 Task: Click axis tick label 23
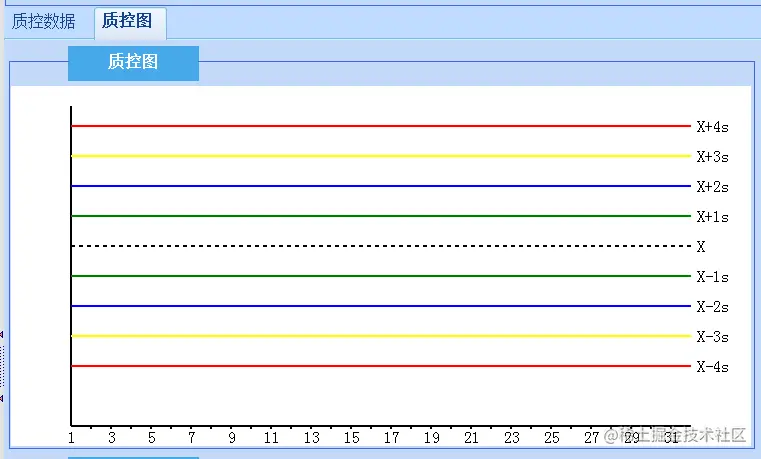tap(512, 438)
